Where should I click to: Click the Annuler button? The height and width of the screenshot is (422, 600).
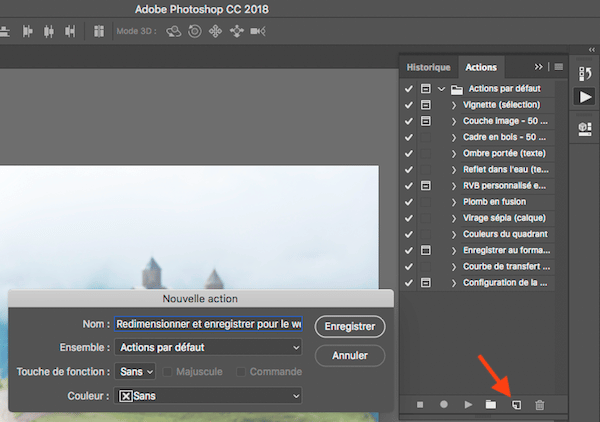(x=349, y=355)
